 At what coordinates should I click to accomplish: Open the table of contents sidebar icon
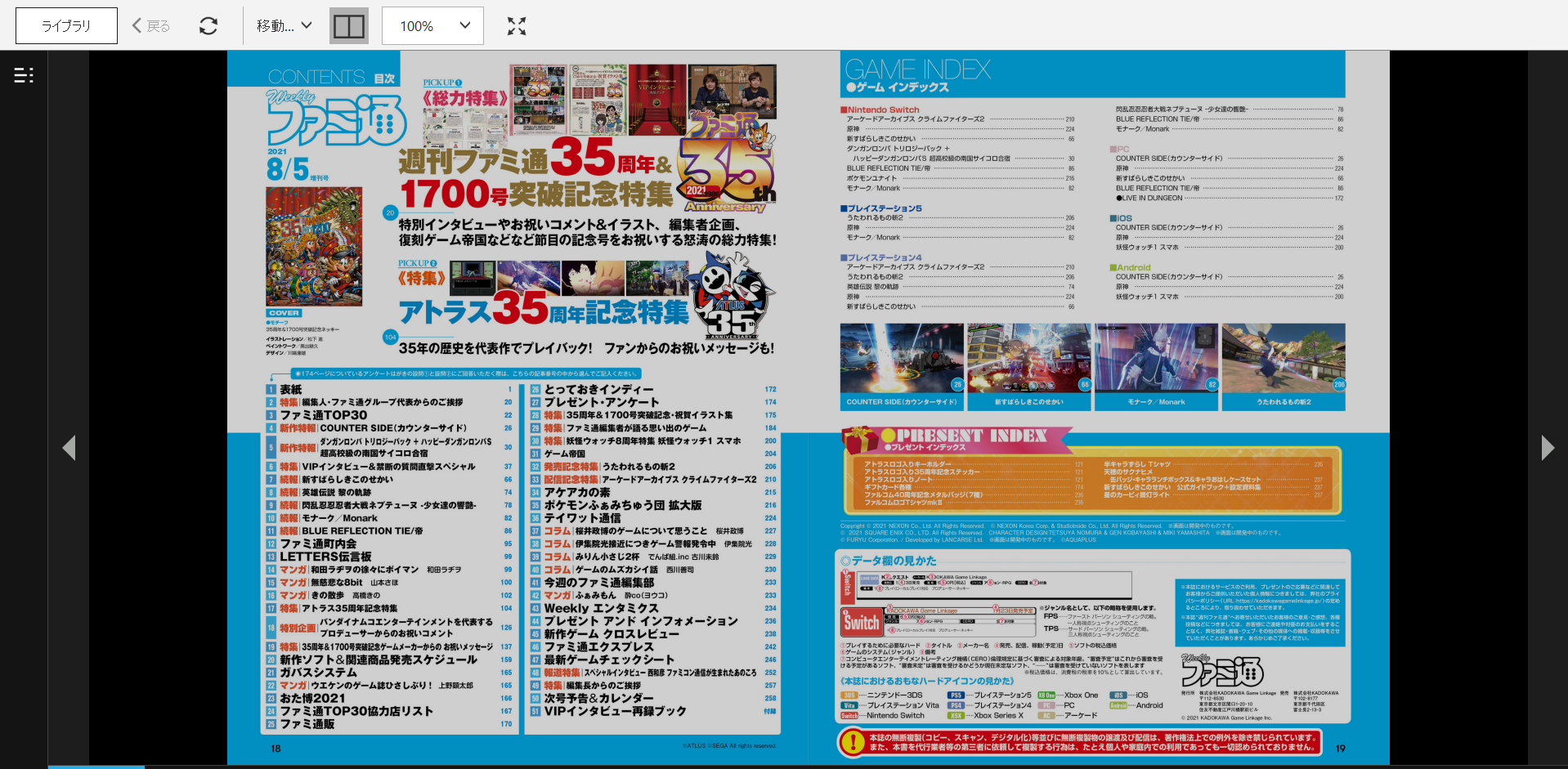pos(24,75)
